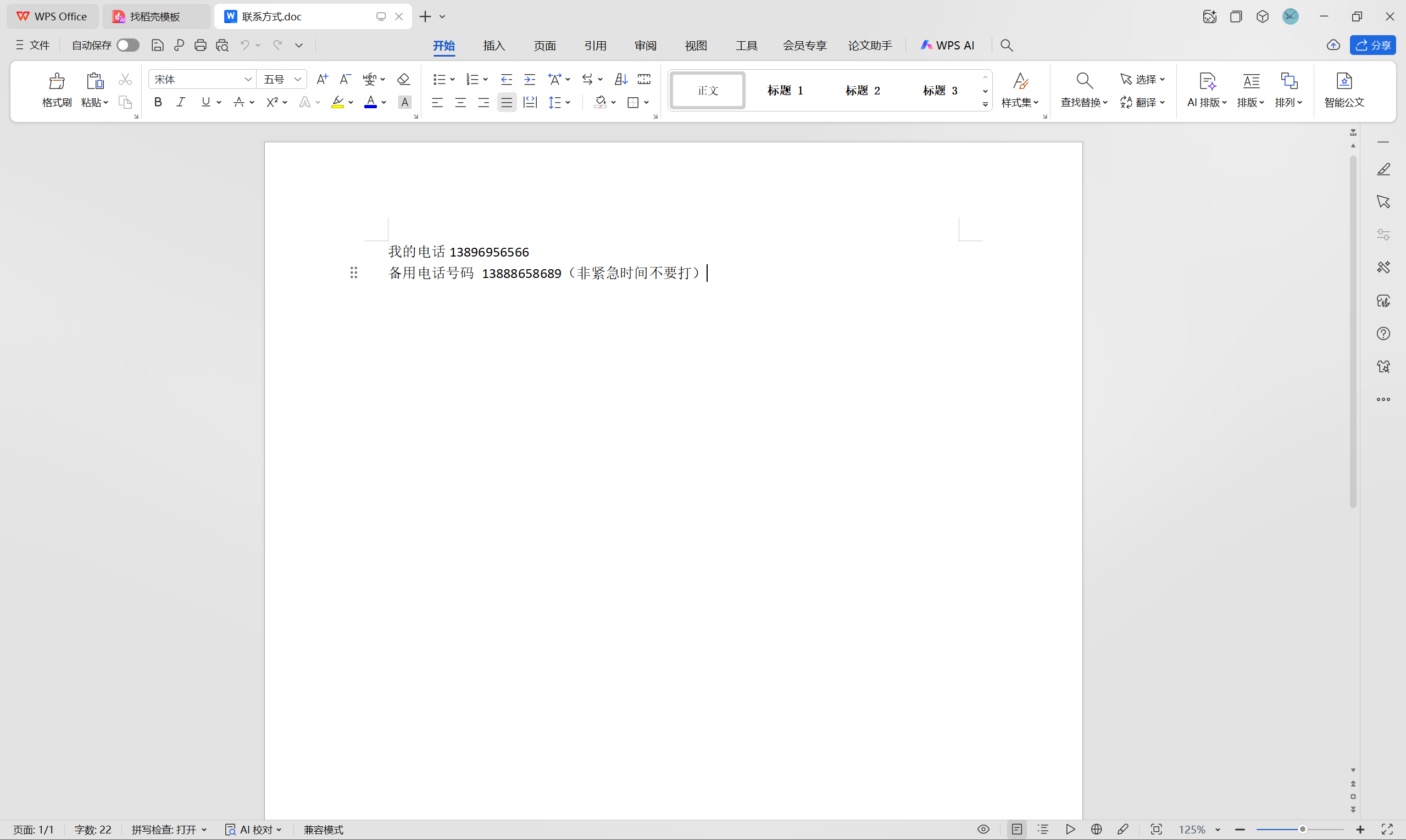Open the font name dropdown (宋体)

coord(248,79)
